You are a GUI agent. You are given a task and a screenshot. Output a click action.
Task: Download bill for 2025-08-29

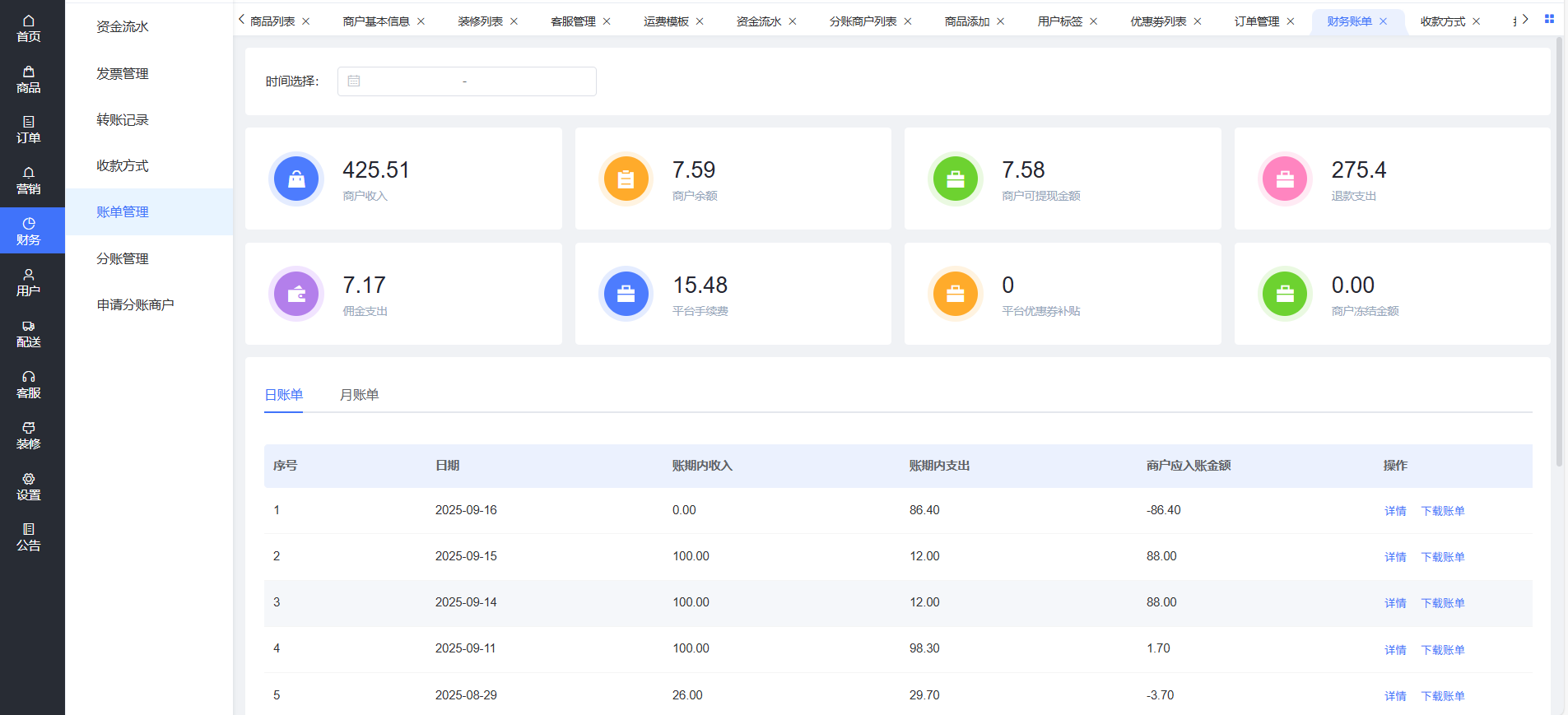[1443, 696]
